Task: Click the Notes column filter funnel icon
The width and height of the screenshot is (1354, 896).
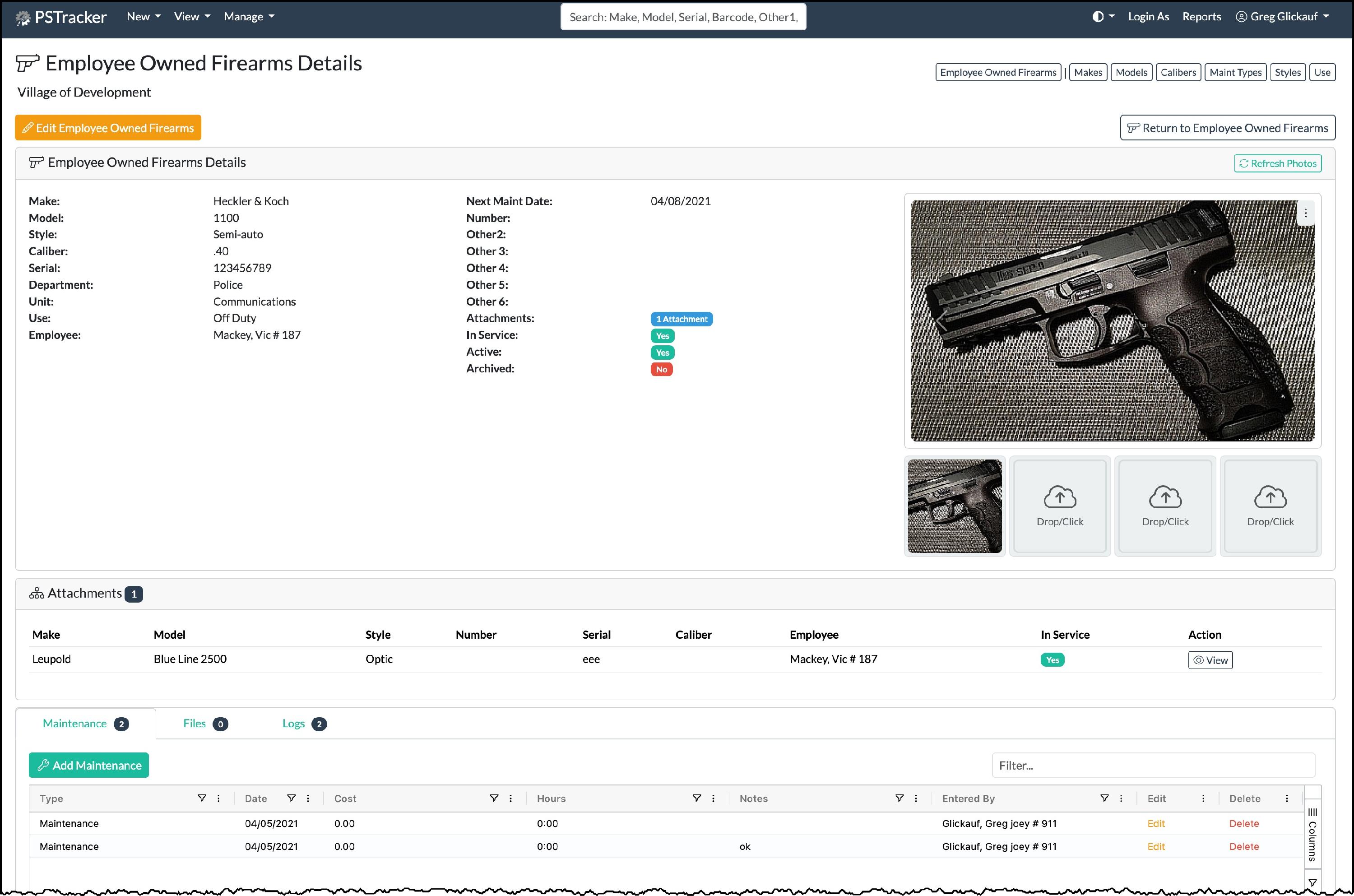Action: (x=899, y=799)
